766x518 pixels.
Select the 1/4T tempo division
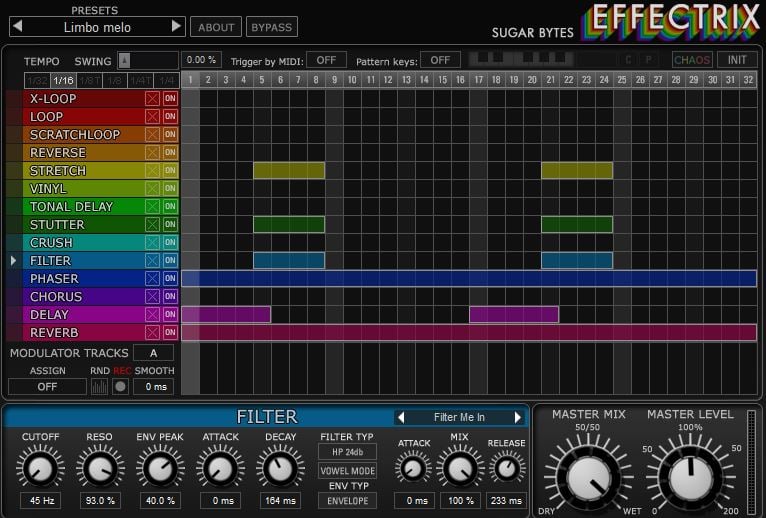pos(141,81)
